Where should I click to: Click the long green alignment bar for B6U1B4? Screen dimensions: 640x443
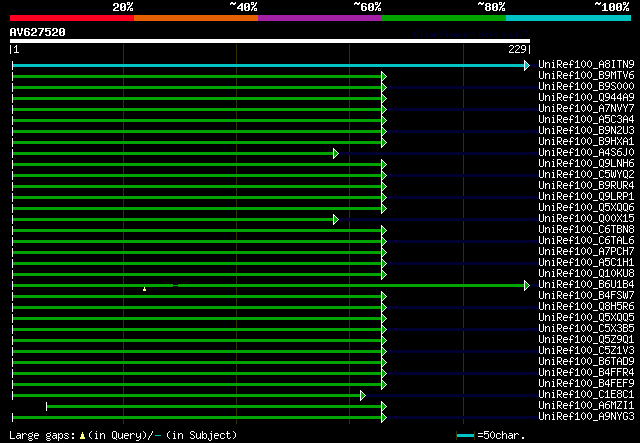(x=269, y=285)
